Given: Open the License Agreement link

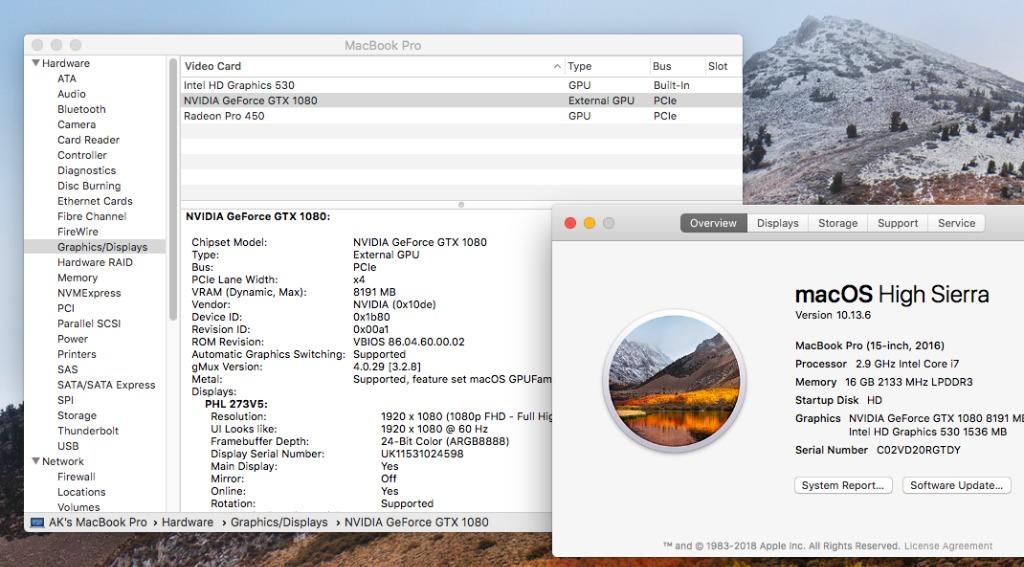Looking at the screenshot, I should tap(948, 545).
